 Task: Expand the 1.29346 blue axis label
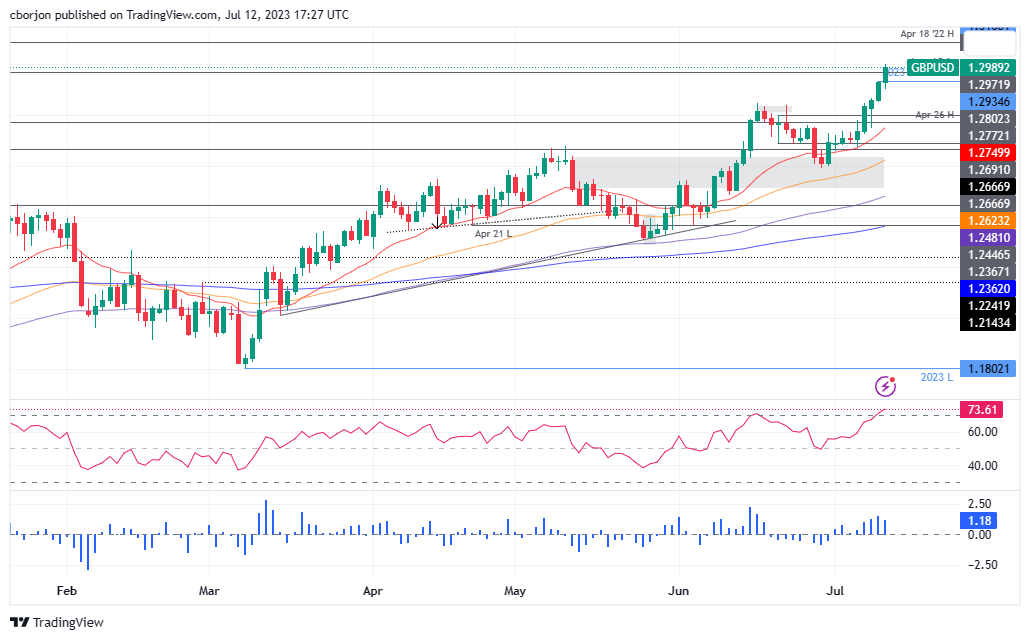[x=988, y=101]
